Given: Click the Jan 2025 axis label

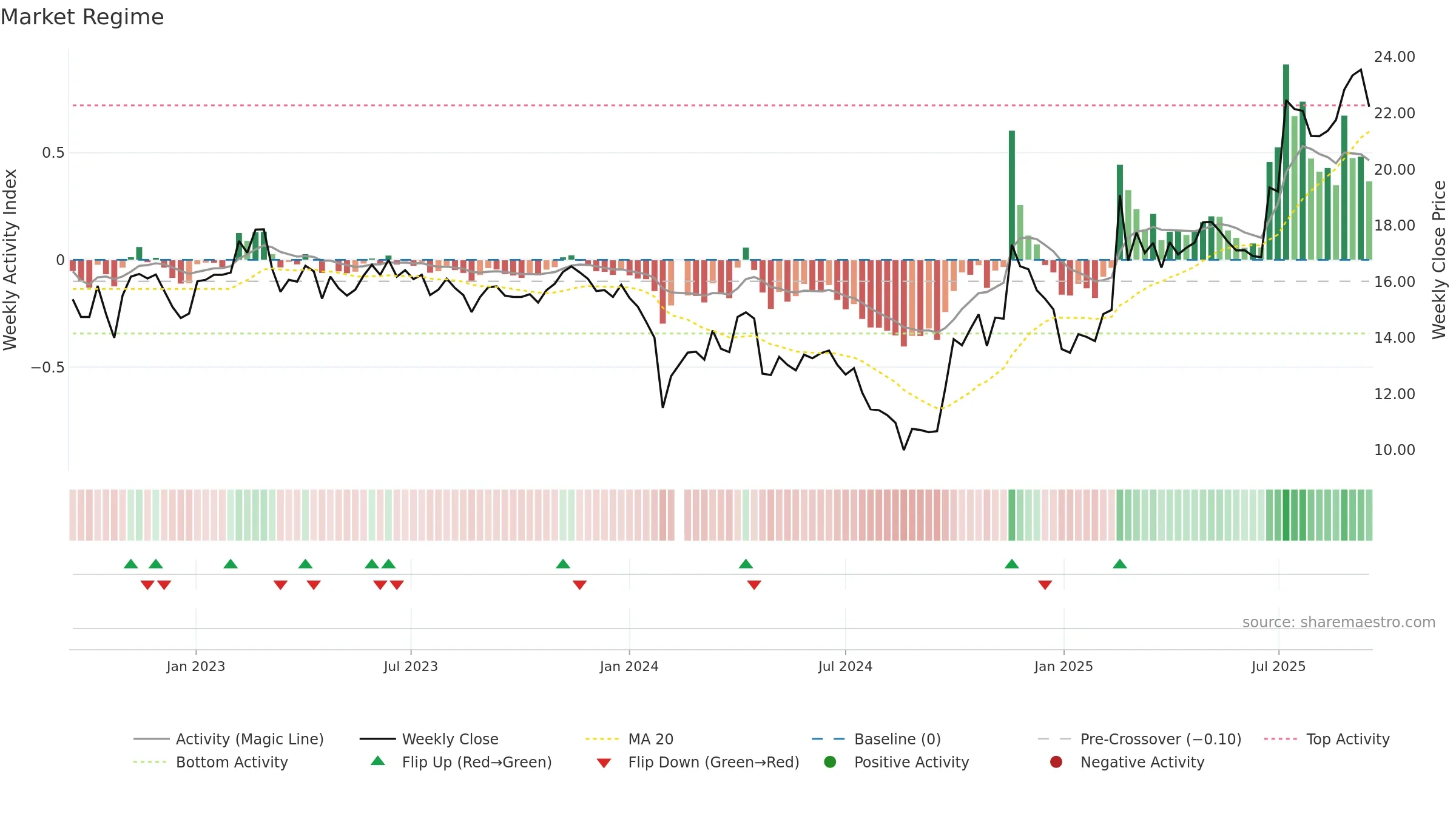Looking at the screenshot, I should tap(1063, 667).
